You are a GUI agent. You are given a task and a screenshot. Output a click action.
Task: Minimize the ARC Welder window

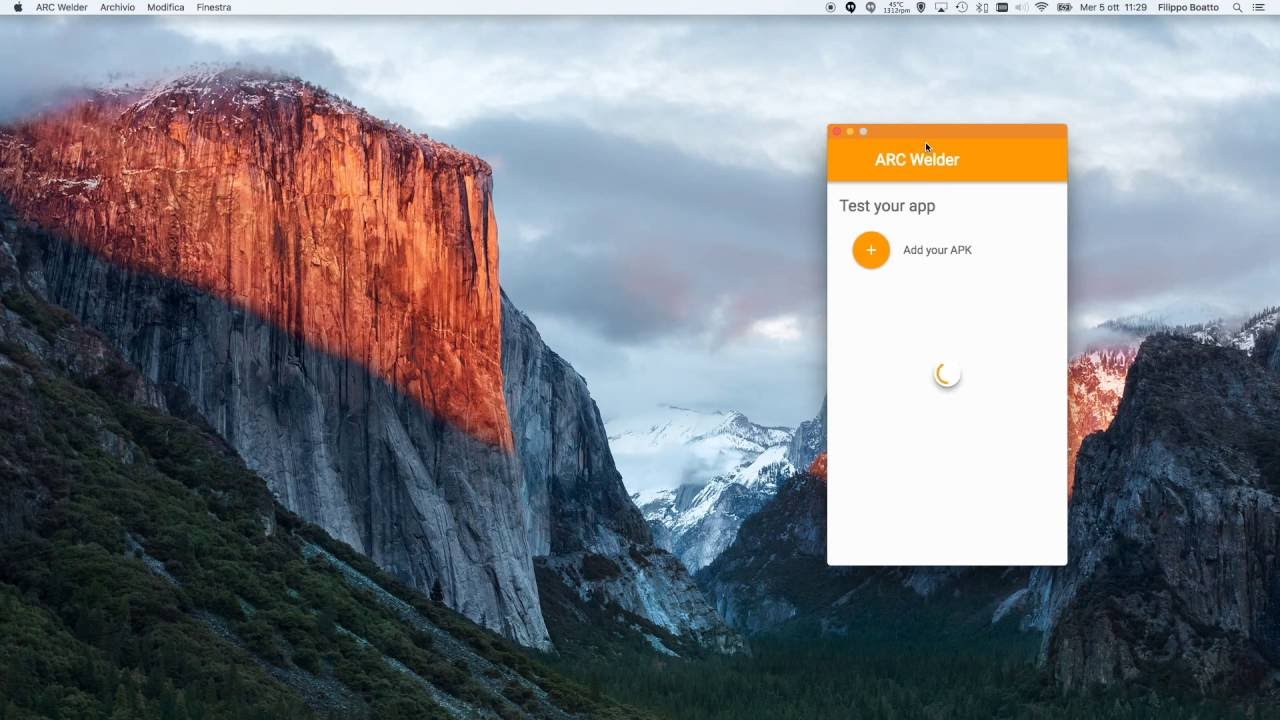click(x=850, y=131)
